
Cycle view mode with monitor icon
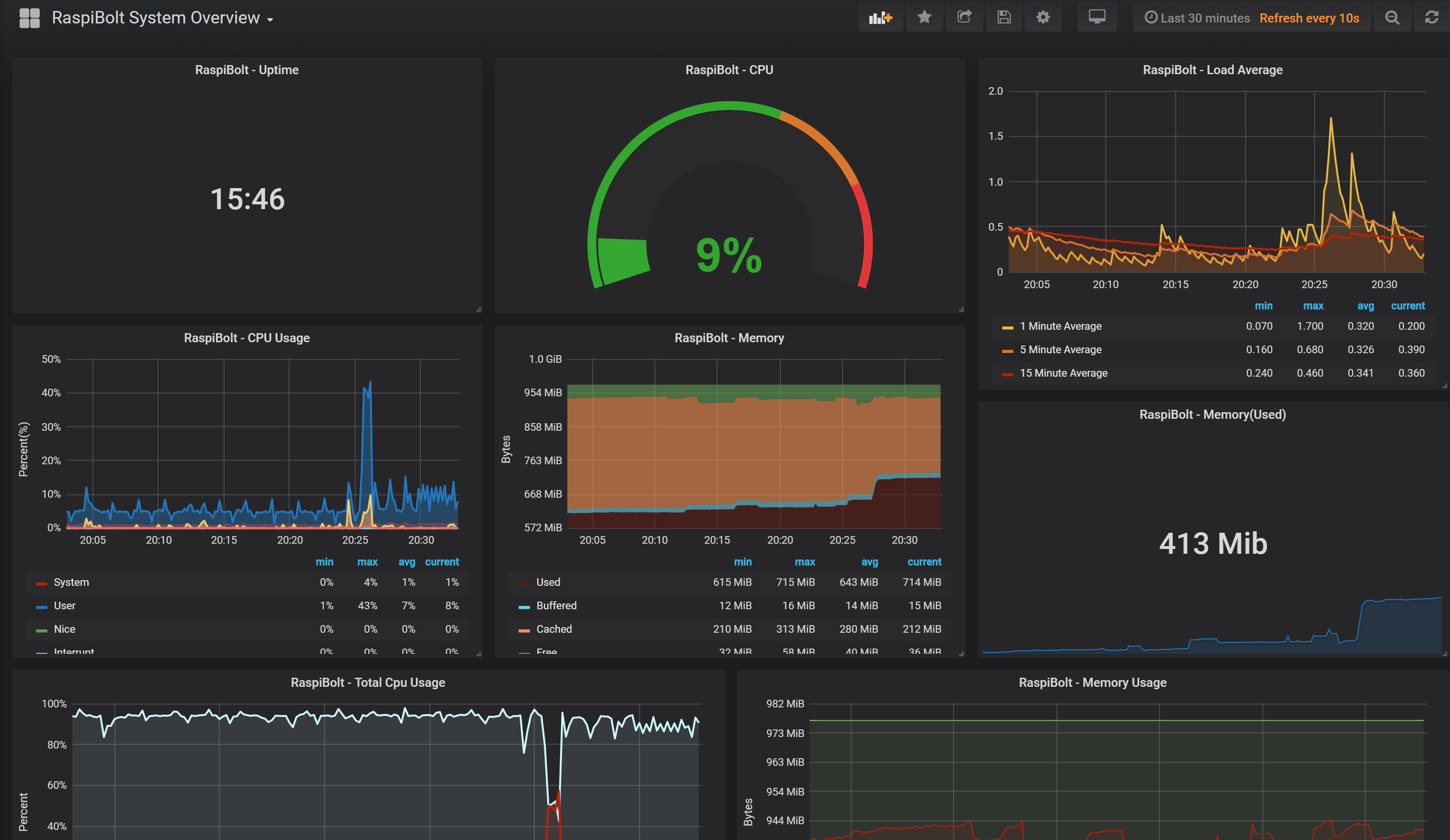1097,18
